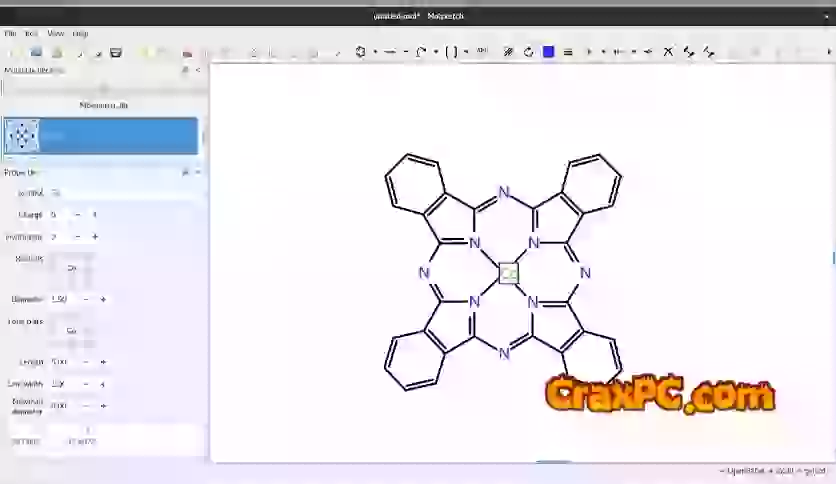This screenshot has width=836, height=484.
Task: Select the rotate tool icon
Action: 527,52
